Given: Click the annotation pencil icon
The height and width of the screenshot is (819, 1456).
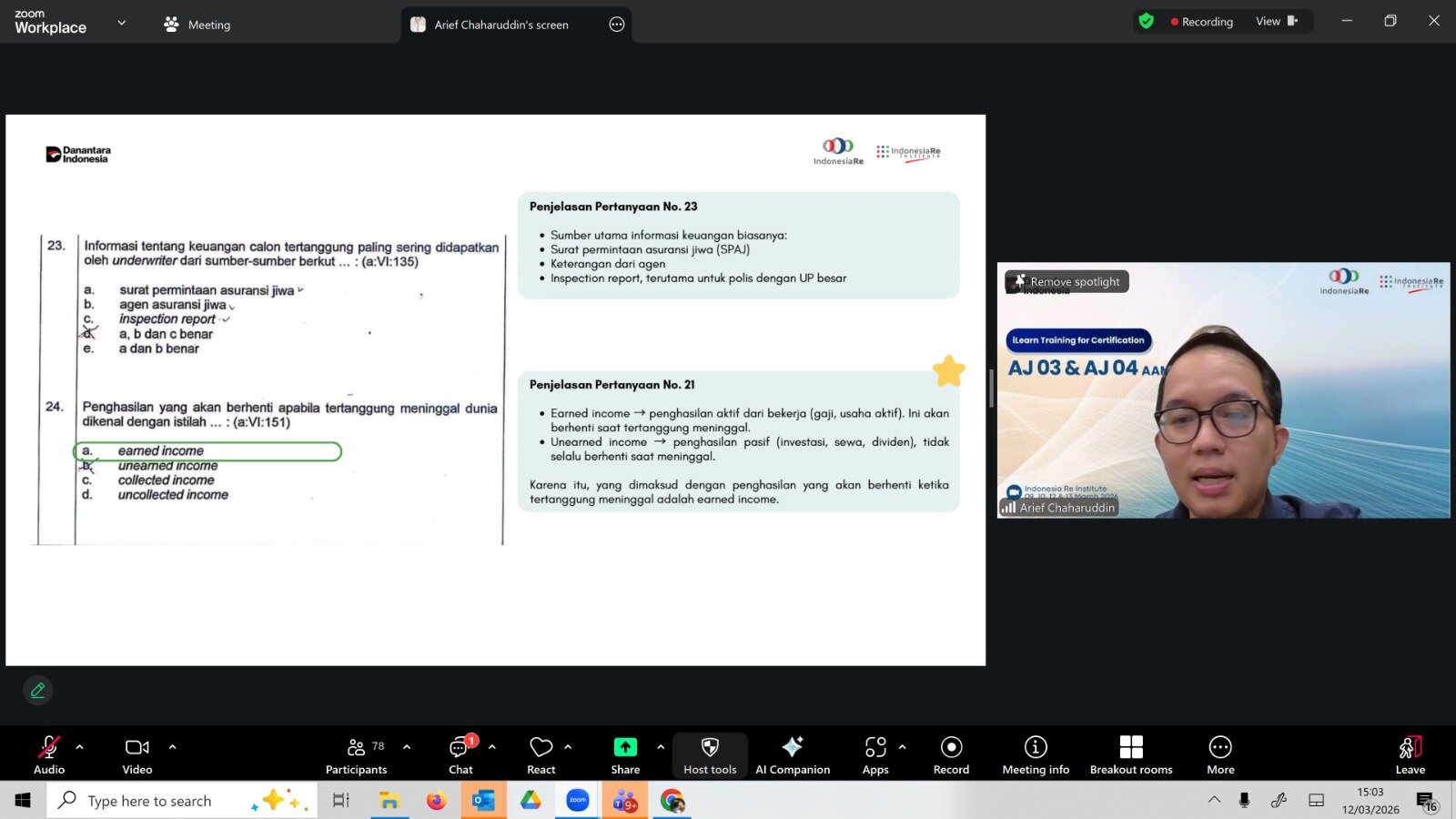Looking at the screenshot, I should (x=38, y=691).
